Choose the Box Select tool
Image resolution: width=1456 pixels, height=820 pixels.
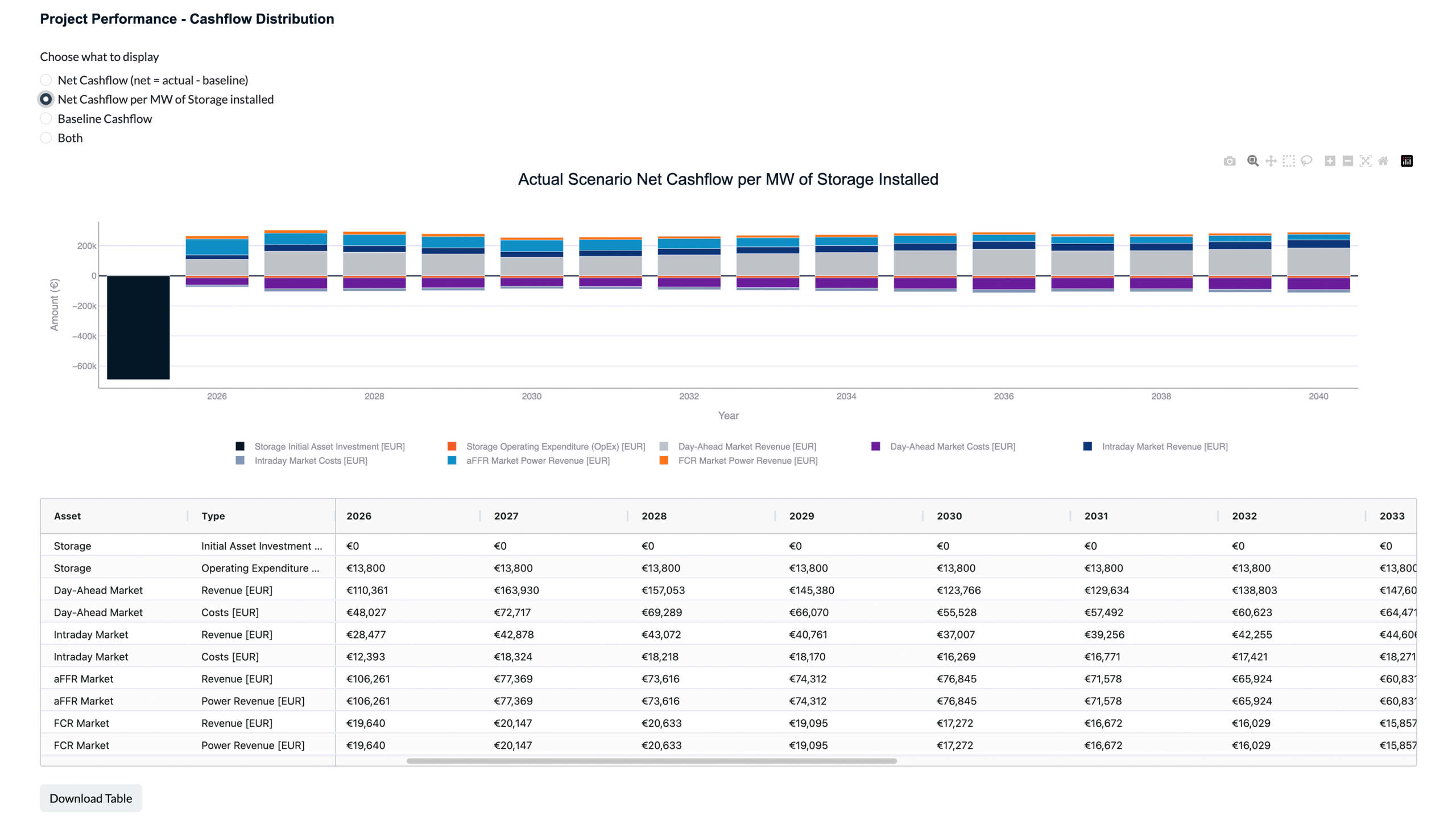click(1288, 161)
